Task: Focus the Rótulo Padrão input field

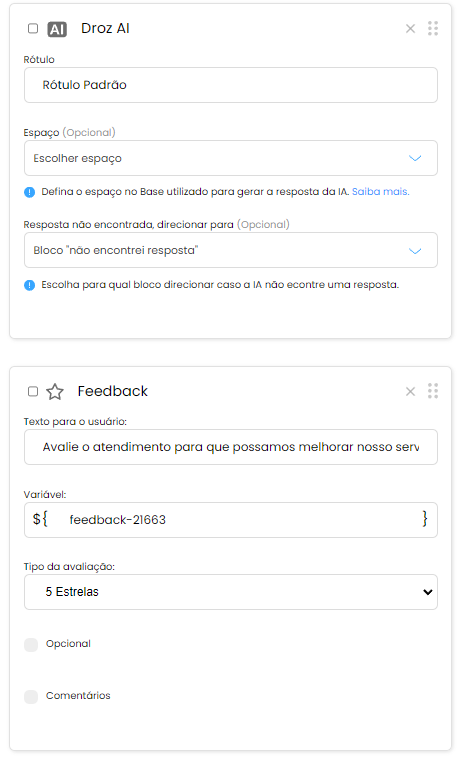Action: tap(231, 85)
